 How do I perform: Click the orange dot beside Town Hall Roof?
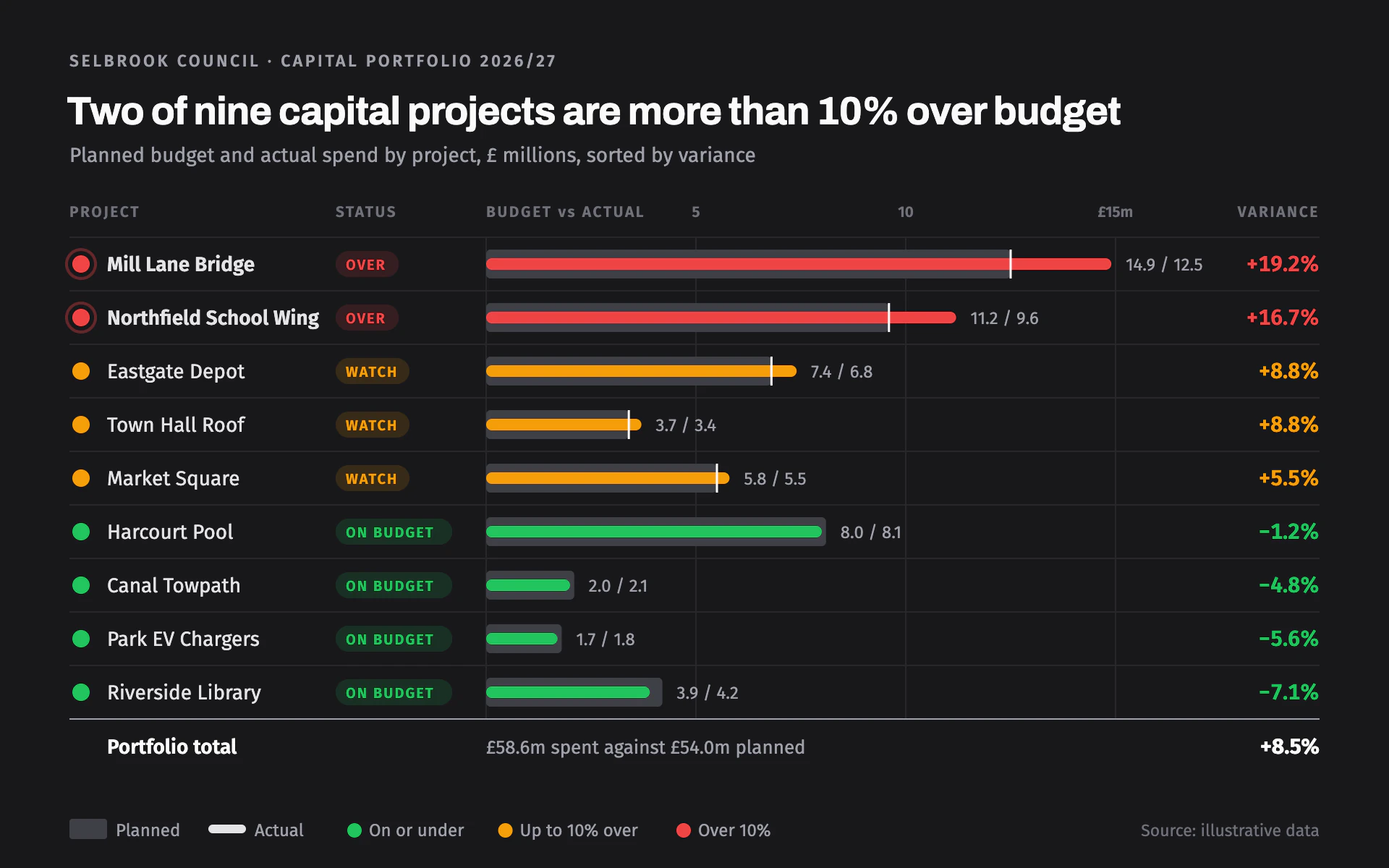tap(81, 425)
